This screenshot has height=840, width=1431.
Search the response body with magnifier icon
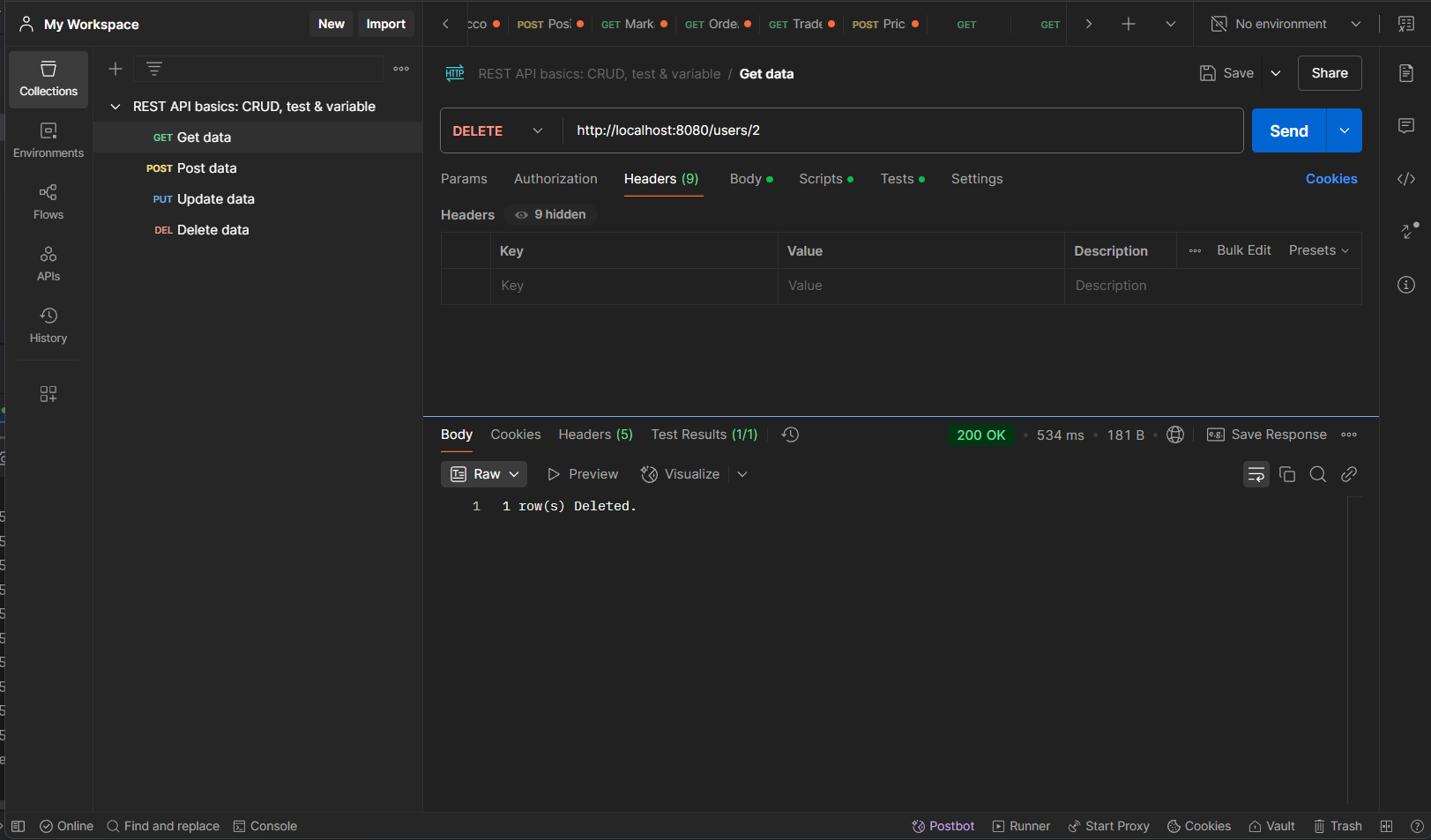[1318, 474]
